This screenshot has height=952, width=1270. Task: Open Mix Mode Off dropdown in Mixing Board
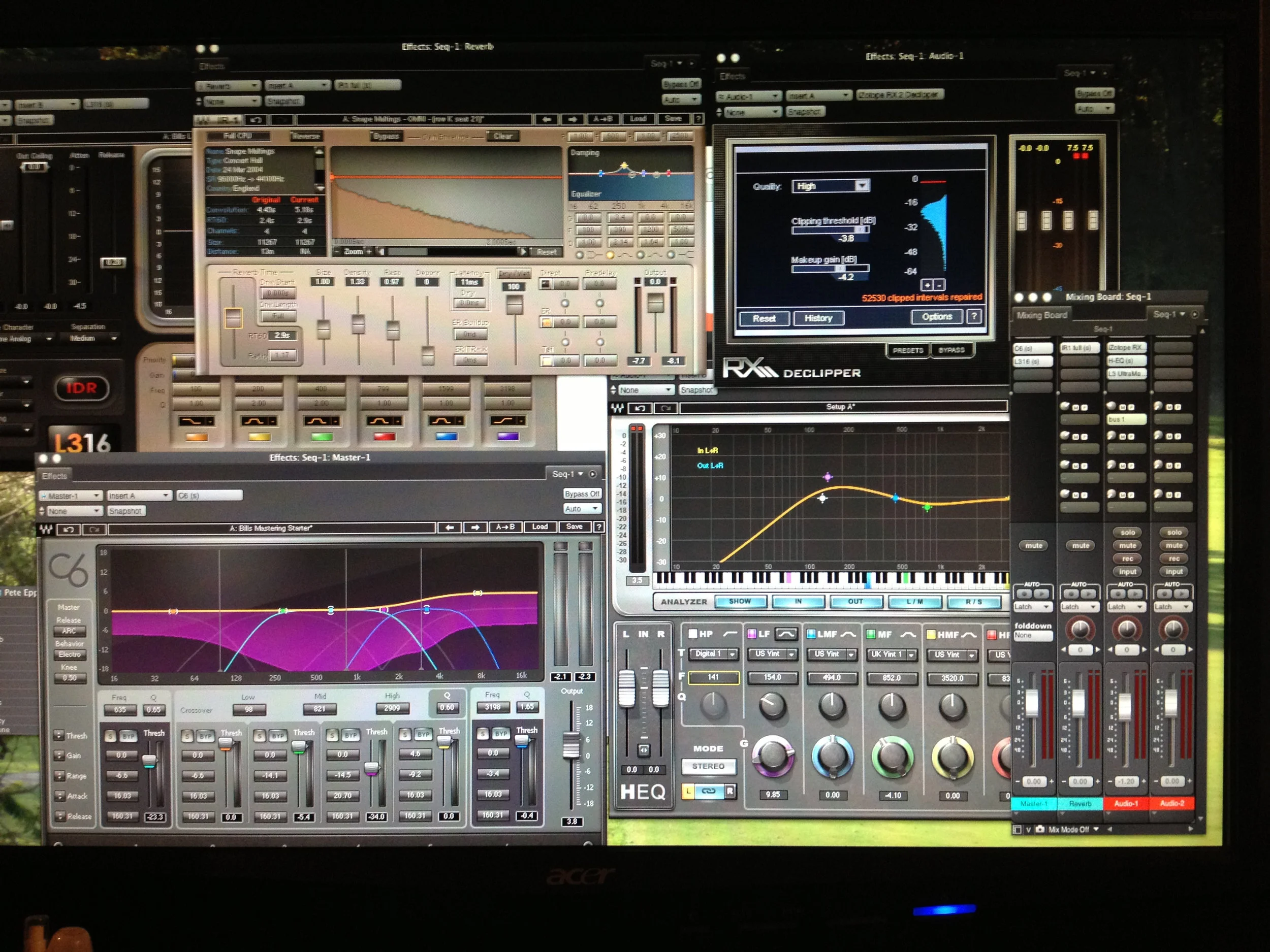click(x=1073, y=830)
